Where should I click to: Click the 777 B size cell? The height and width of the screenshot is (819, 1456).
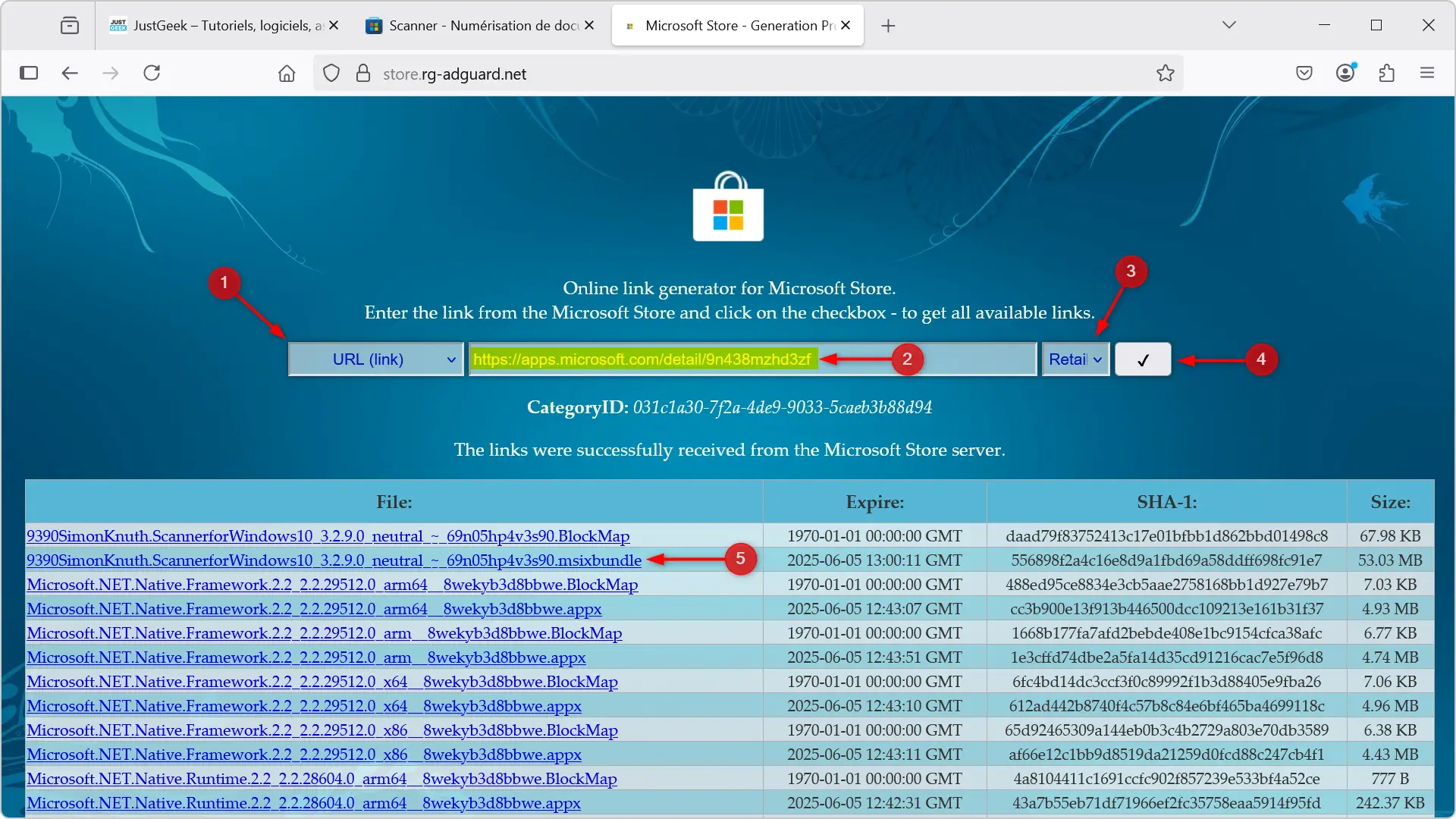click(x=1391, y=779)
